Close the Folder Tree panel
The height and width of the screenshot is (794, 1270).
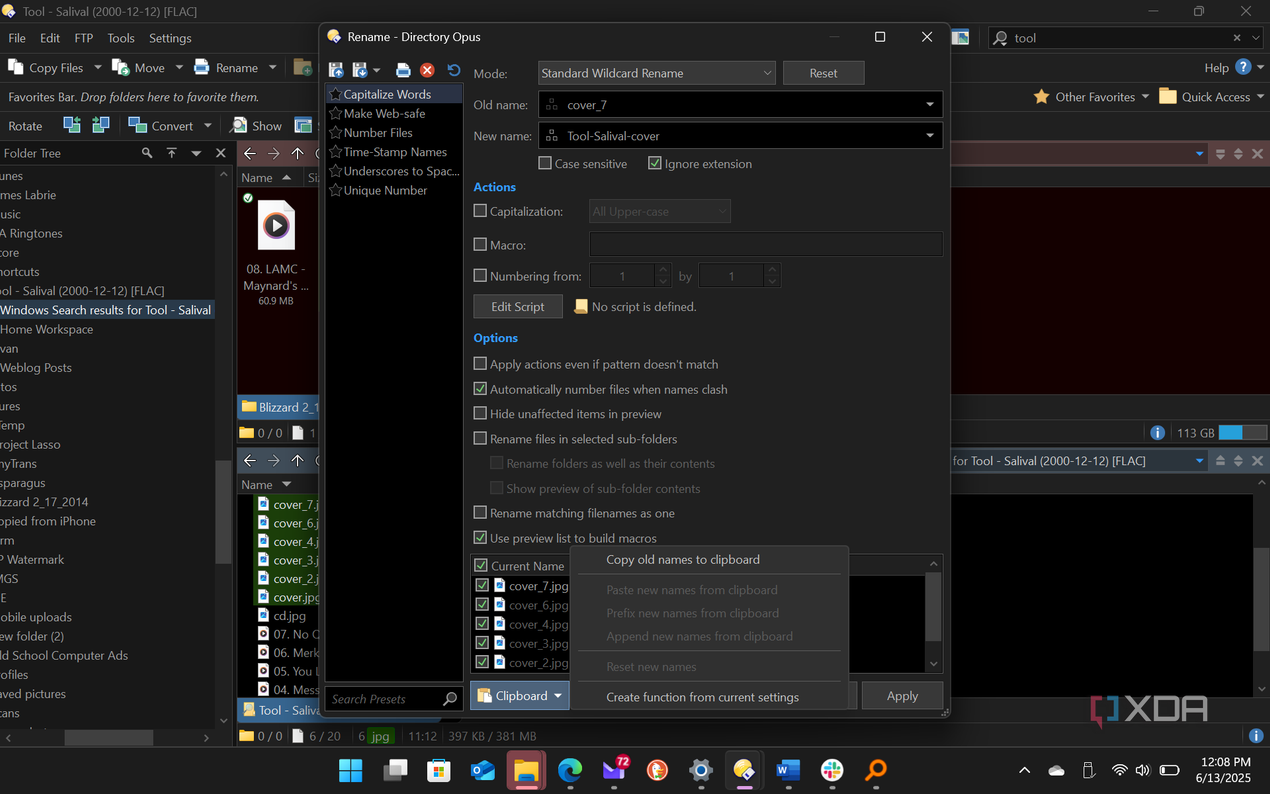point(221,153)
